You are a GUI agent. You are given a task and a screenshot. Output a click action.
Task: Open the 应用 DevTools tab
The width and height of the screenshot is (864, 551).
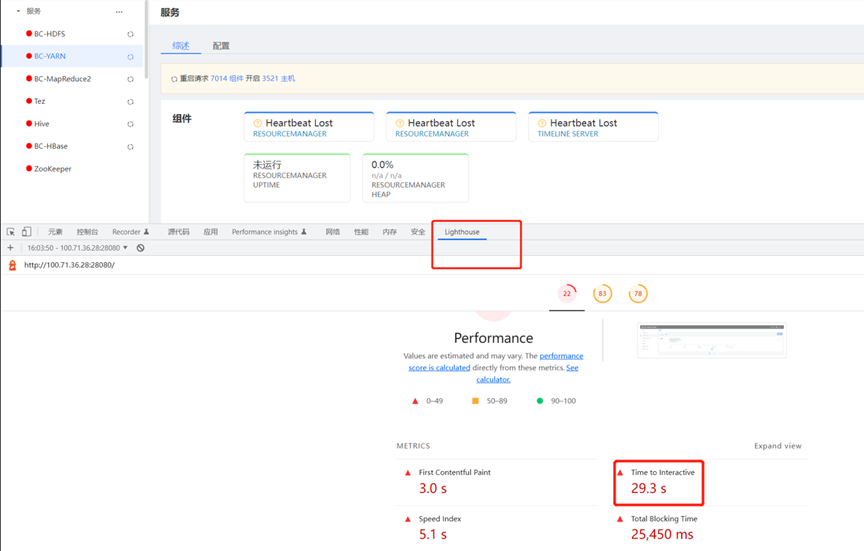click(x=210, y=232)
